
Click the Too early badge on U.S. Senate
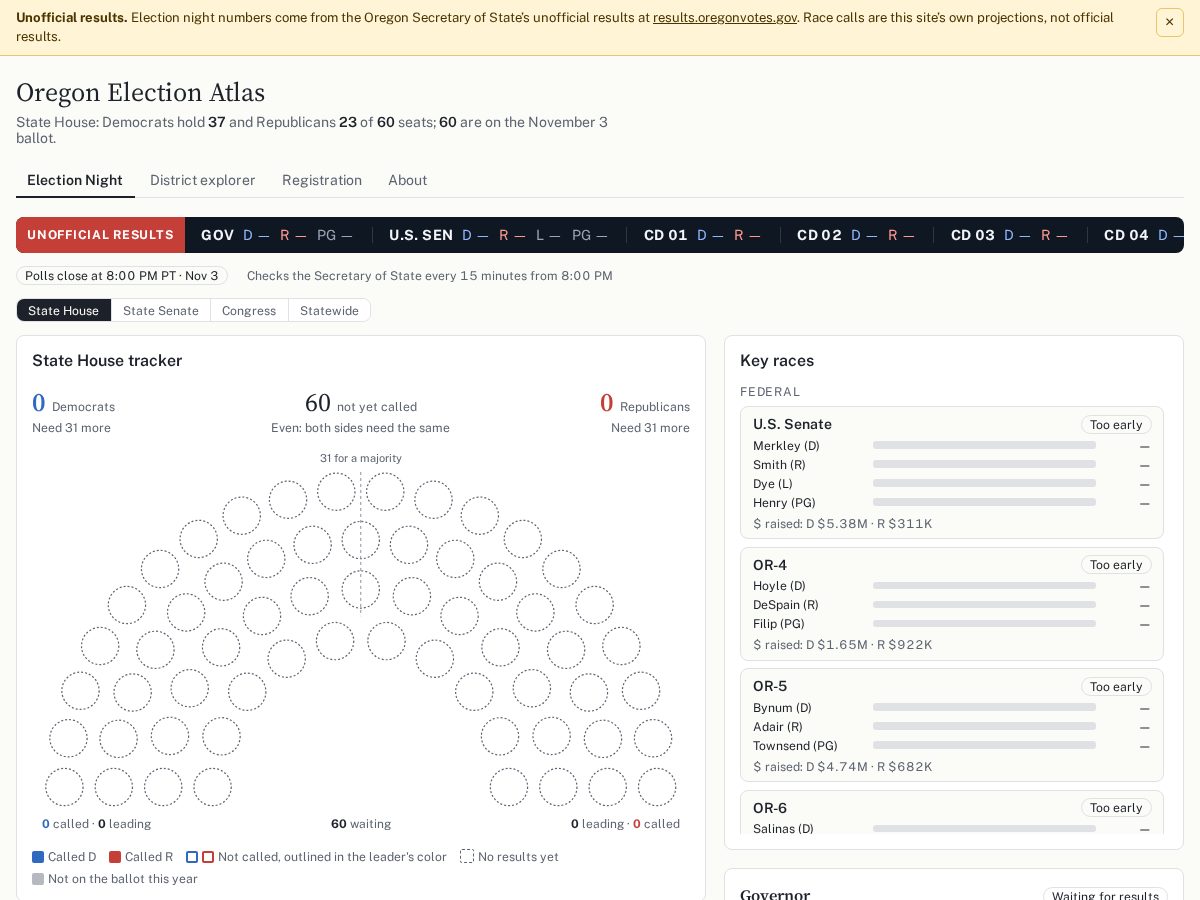1116,425
